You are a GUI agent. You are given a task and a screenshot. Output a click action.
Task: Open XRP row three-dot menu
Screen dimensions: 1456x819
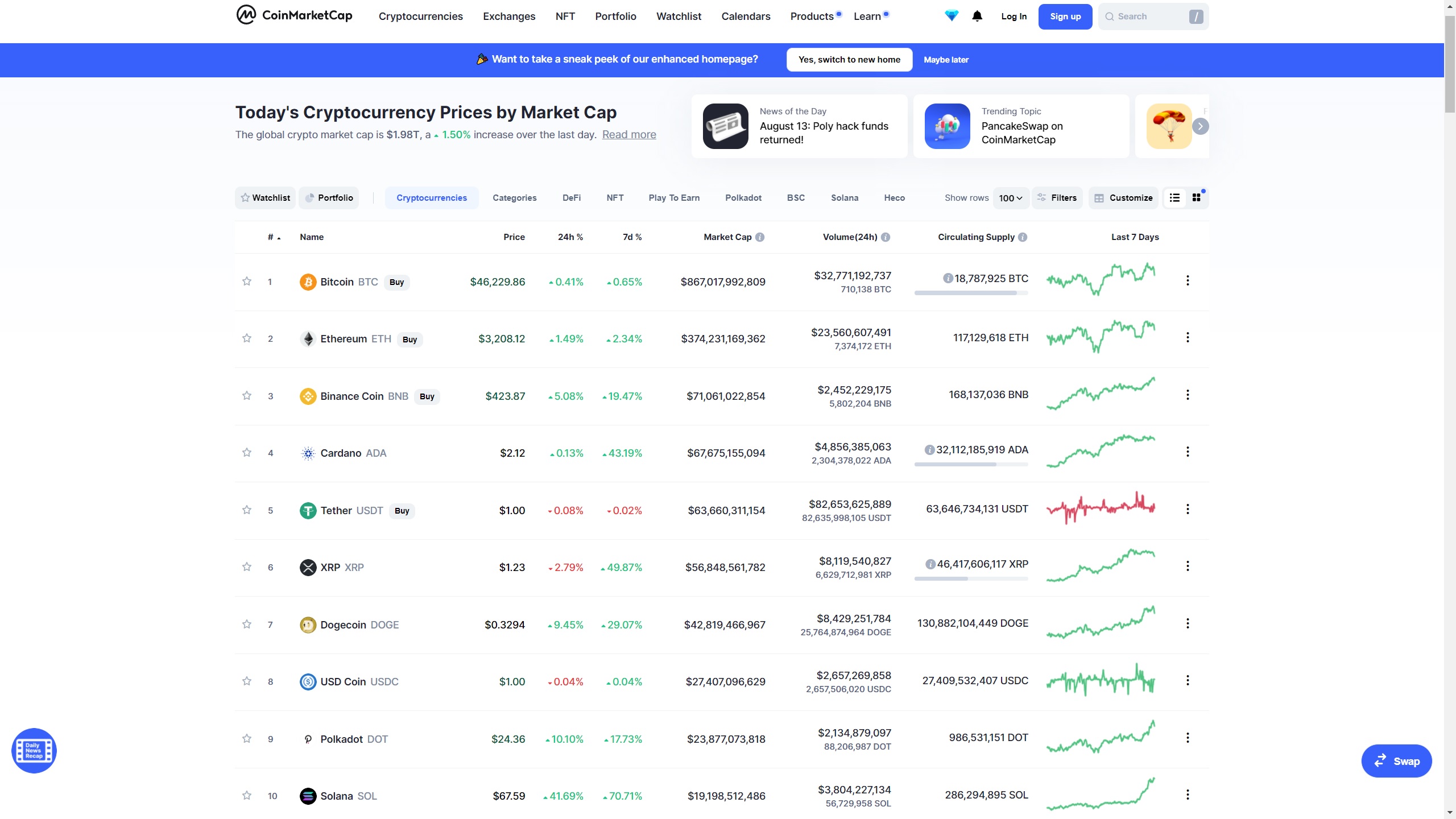tap(1188, 566)
